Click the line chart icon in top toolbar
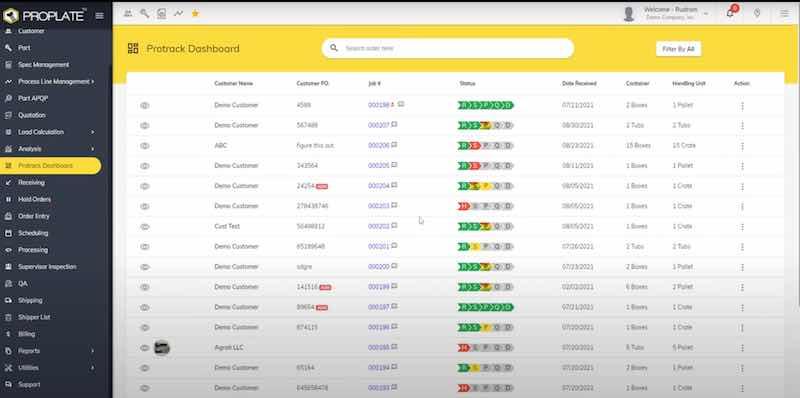800x398 pixels. click(x=178, y=14)
